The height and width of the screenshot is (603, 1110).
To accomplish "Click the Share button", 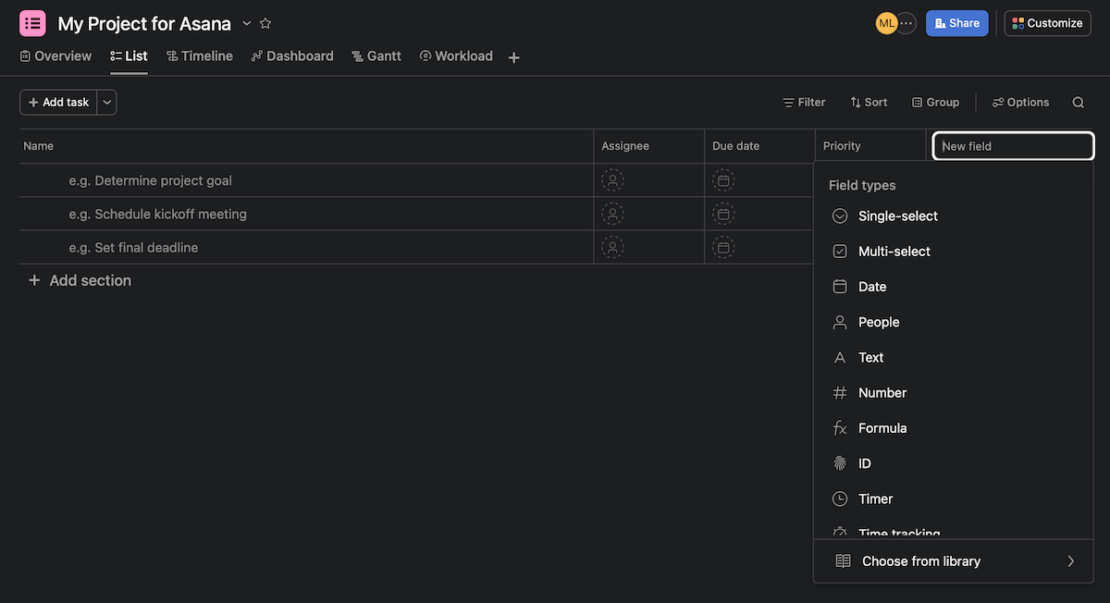I will (x=956, y=21).
